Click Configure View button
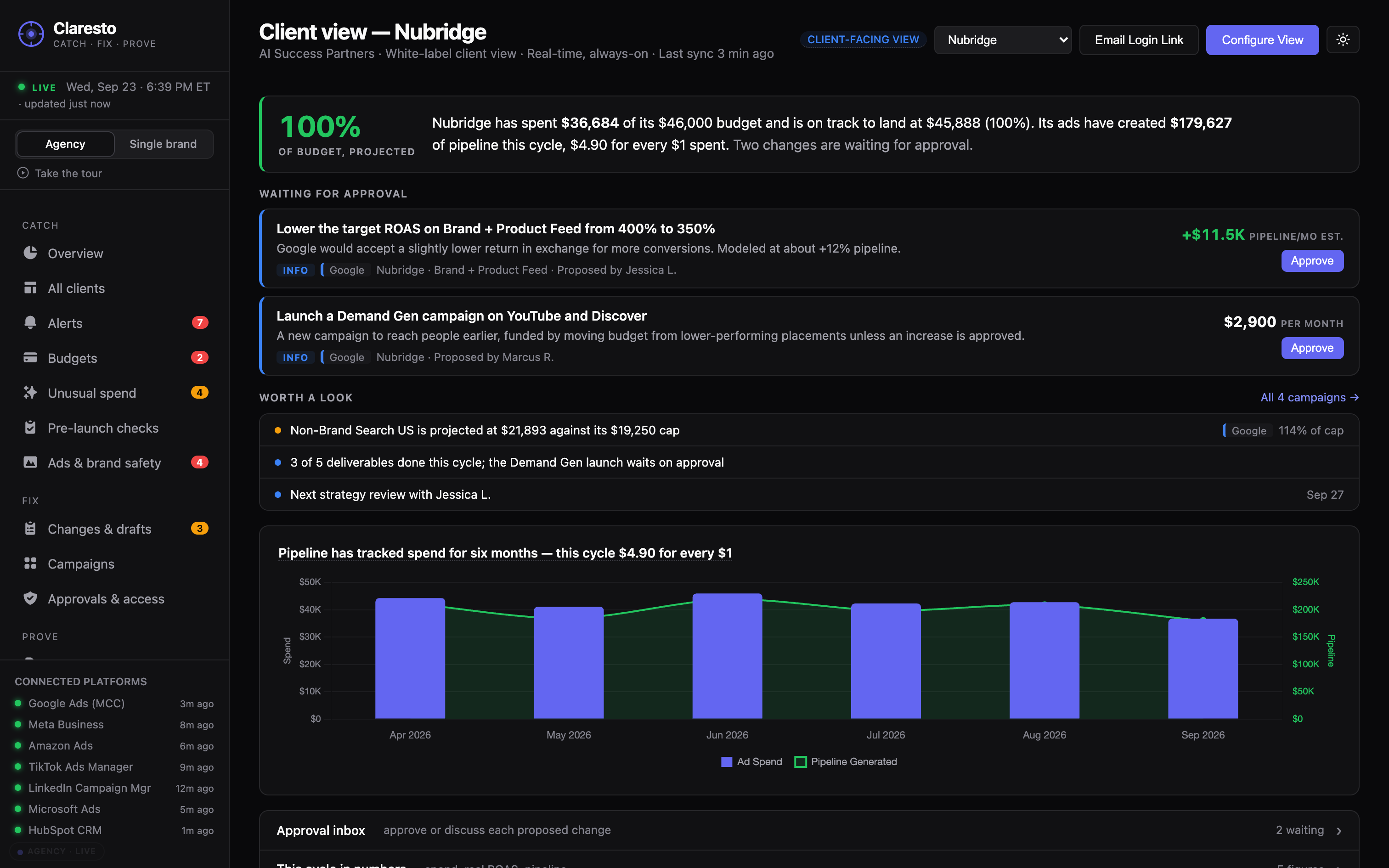This screenshot has height=868, width=1389. coord(1262,39)
